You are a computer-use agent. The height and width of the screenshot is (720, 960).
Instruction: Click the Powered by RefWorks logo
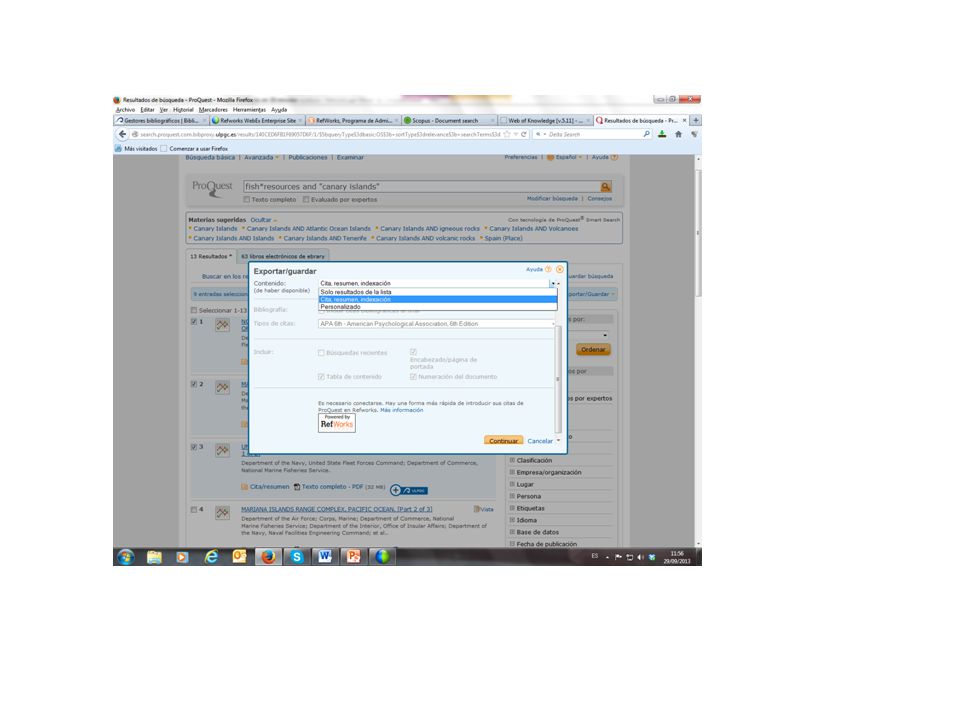tap(337, 423)
